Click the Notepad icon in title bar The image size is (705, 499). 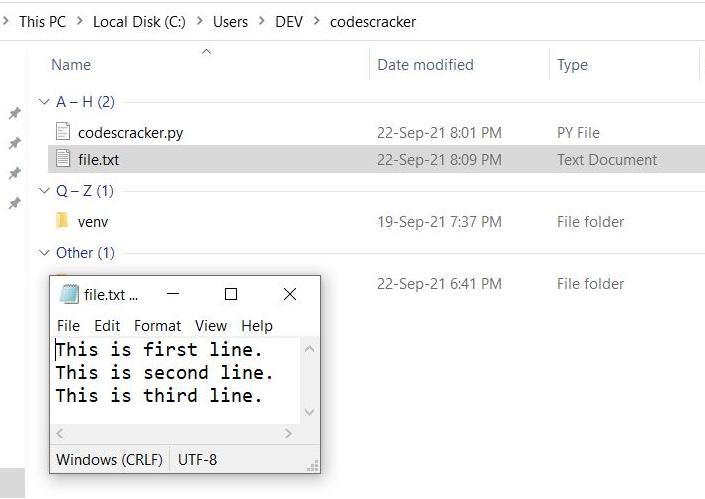coord(69,294)
